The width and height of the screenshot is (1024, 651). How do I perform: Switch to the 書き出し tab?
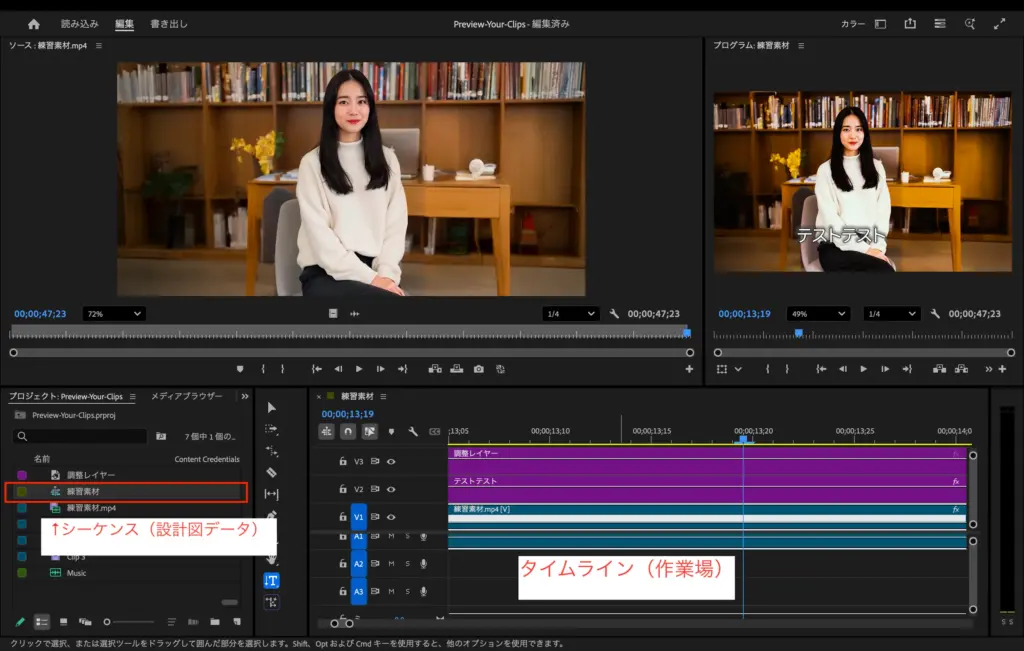168,24
